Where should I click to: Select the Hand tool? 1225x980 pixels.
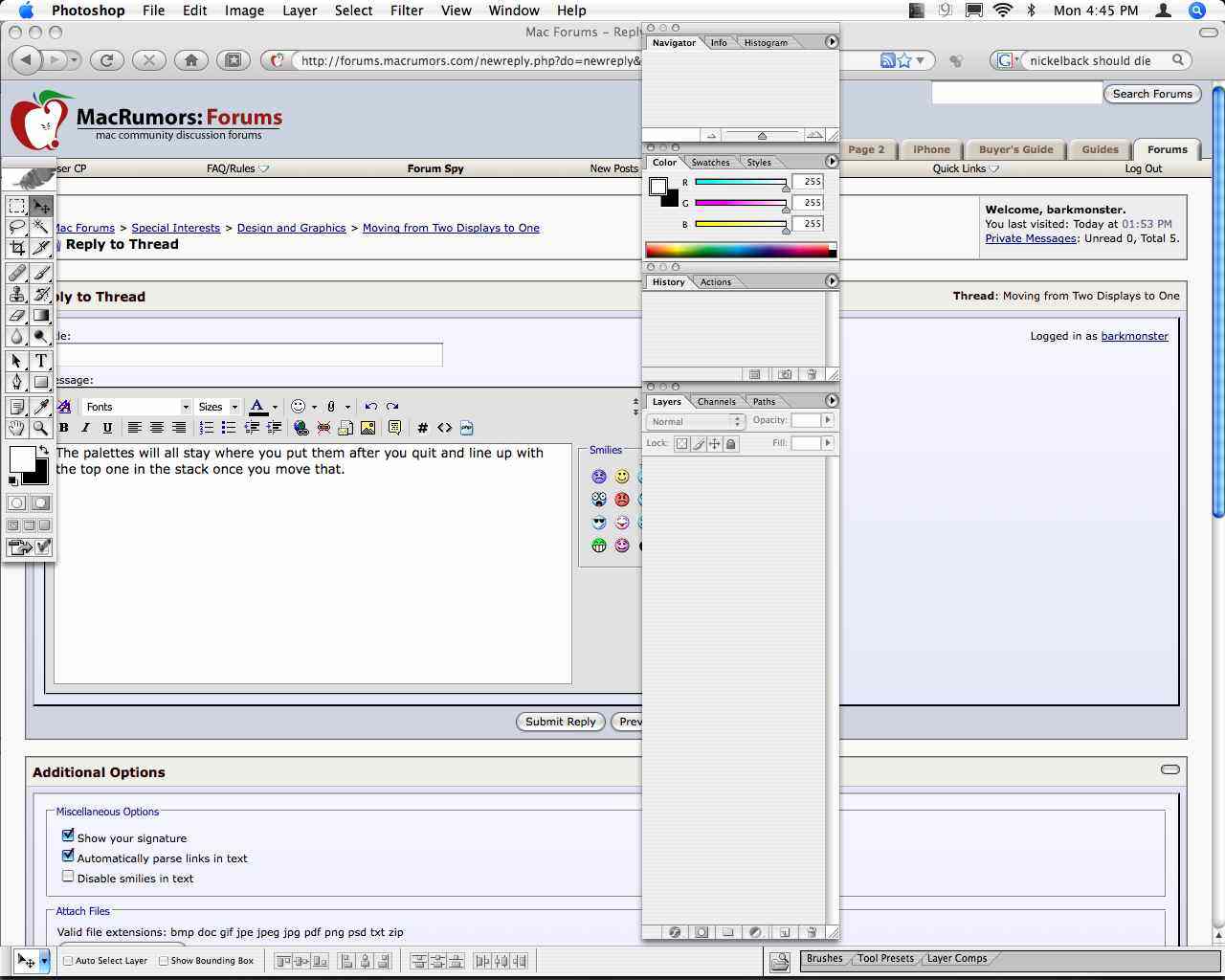(x=16, y=428)
